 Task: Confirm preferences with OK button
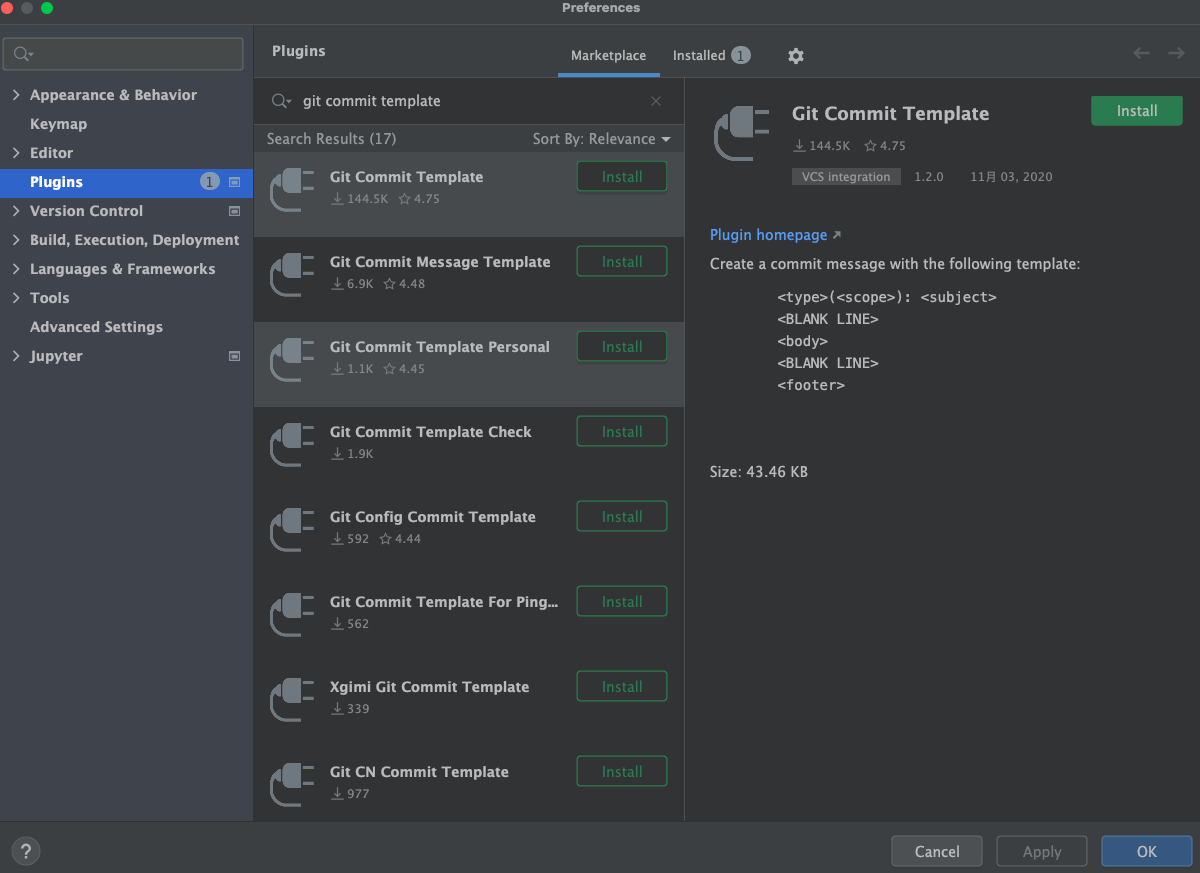pyautogui.click(x=1147, y=852)
